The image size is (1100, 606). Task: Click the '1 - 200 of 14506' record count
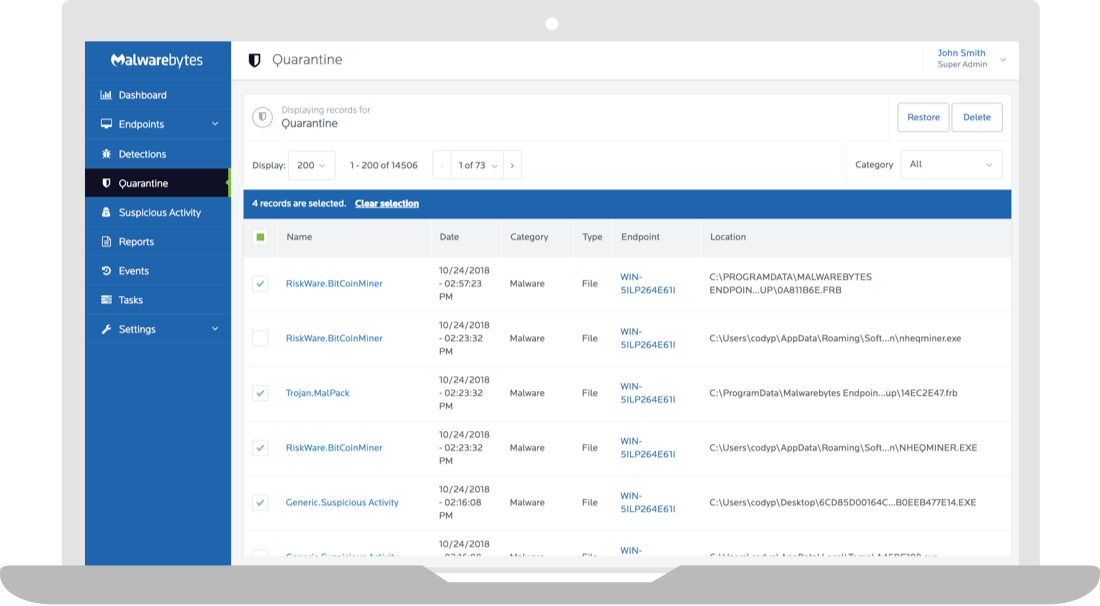(384, 166)
